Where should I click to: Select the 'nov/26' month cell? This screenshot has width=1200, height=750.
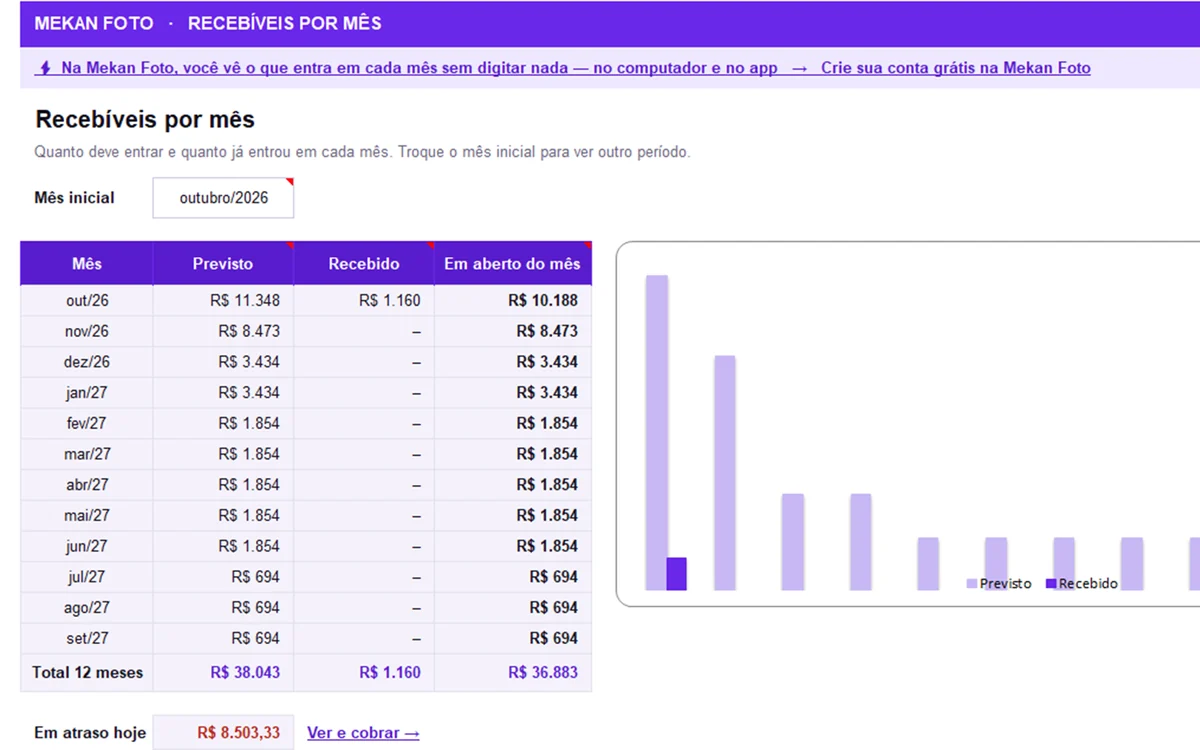pos(87,331)
